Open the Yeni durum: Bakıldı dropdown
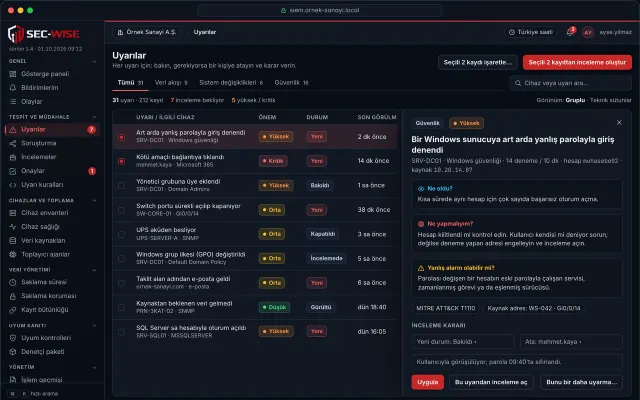Viewport: 640px width, 400px height. click(463, 342)
